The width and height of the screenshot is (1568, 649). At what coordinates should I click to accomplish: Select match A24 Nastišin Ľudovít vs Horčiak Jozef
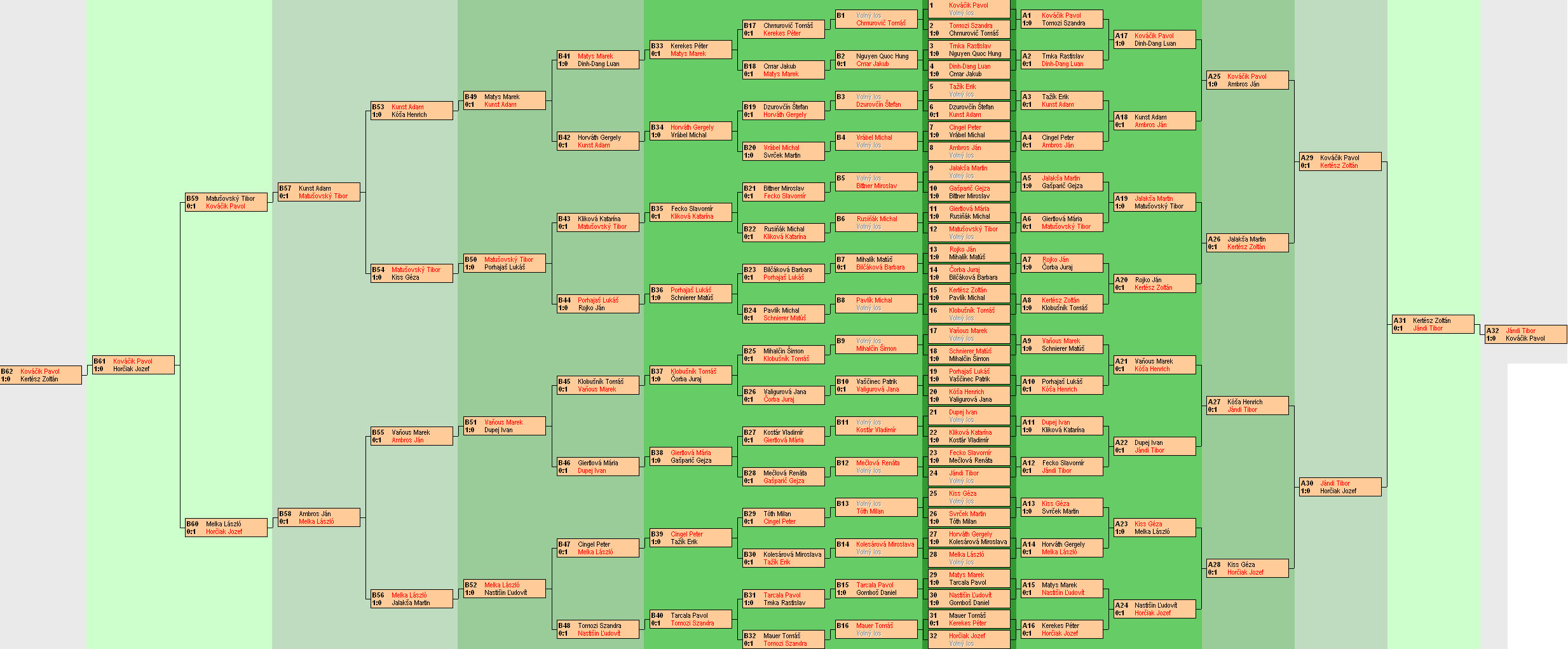coord(1154,609)
